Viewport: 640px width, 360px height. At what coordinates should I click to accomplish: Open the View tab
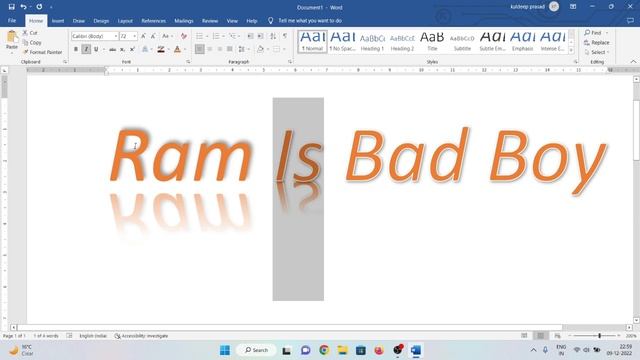coord(232,20)
